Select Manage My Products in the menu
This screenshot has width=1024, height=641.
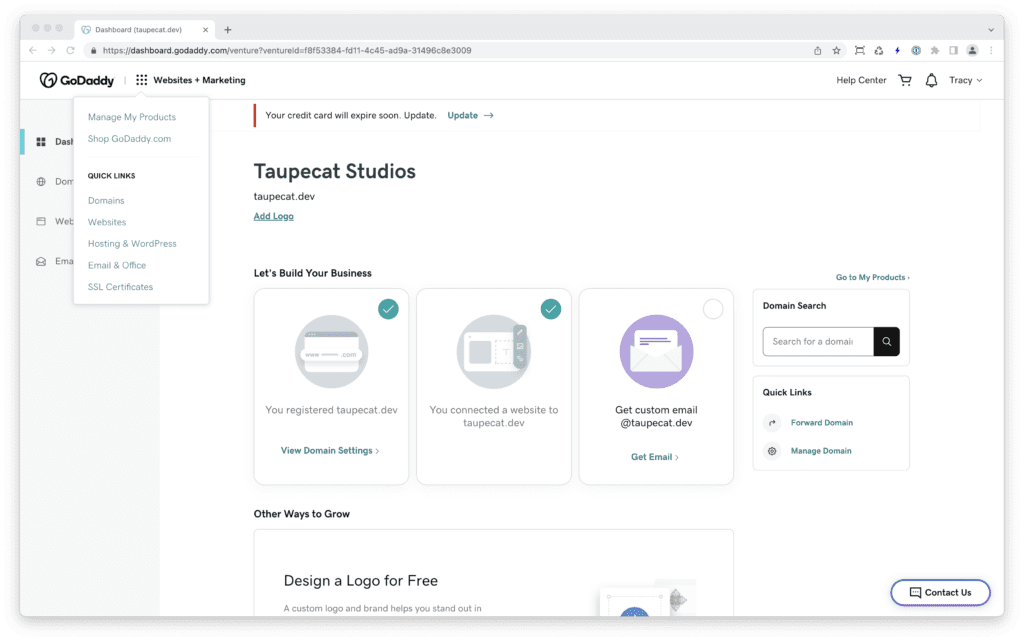[x=132, y=117]
